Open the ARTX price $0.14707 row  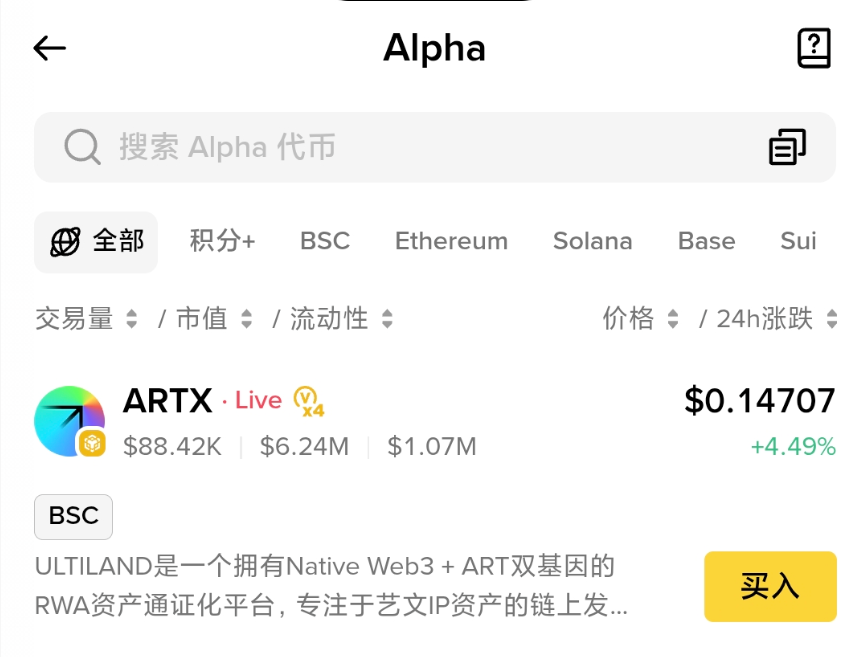759,401
